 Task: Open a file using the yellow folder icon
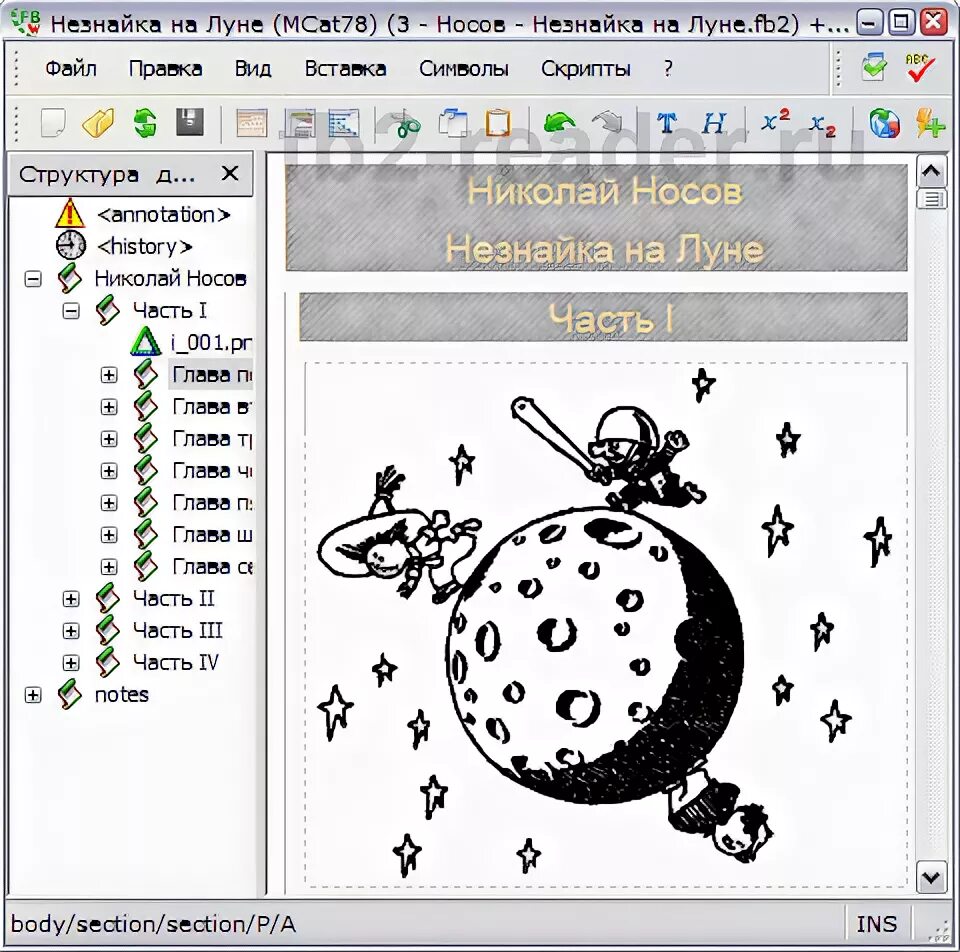point(99,122)
